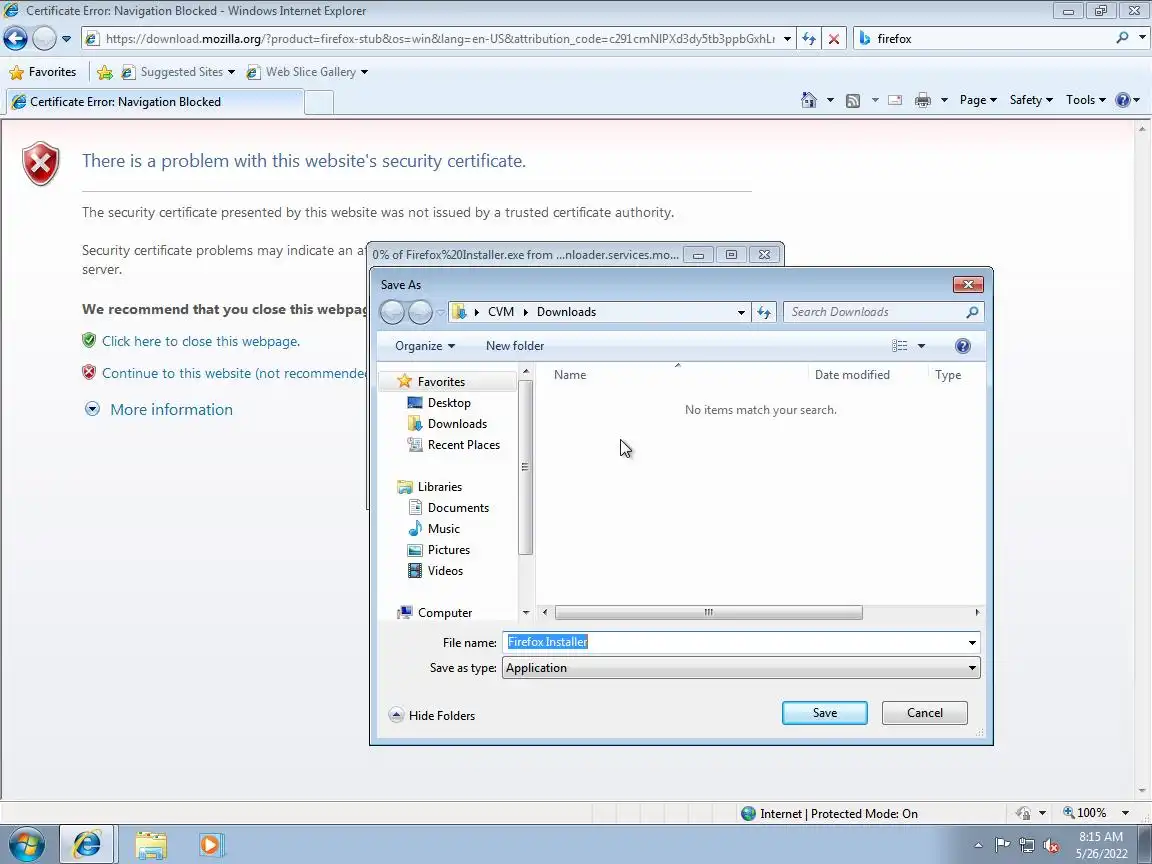
Task: Select Documents library in navigation pane
Action: [458, 508]
